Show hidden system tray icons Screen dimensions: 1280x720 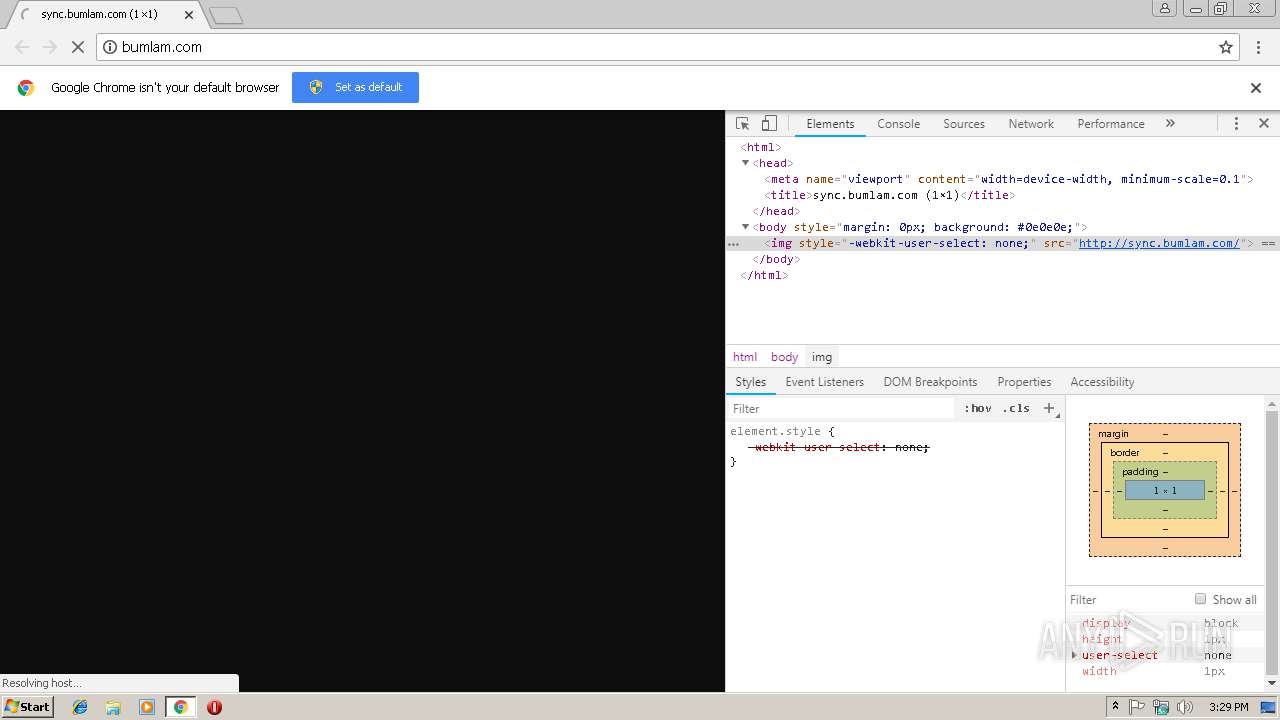[1115, 706]
